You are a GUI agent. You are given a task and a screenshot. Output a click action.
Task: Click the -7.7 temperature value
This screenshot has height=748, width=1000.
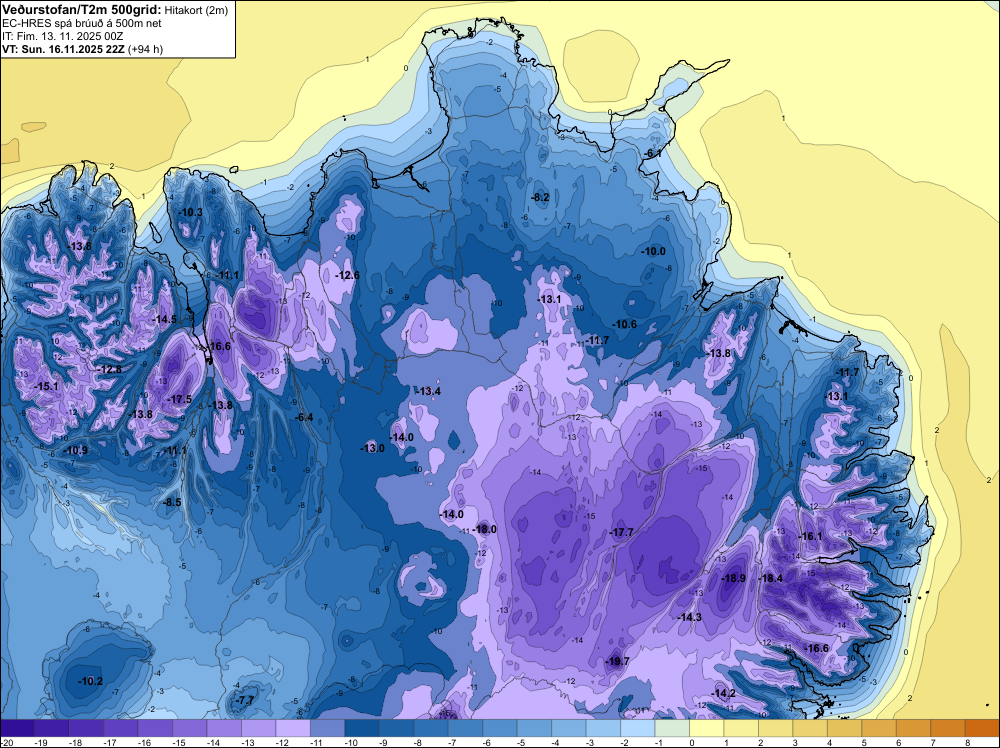click(x=245, y=700)
